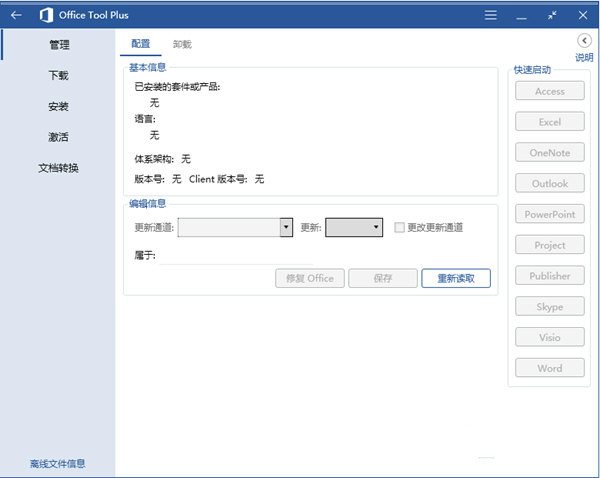Screen dimensions: 600x478
Task: Switch to the 配置 tab
Action: coord(140,44)
